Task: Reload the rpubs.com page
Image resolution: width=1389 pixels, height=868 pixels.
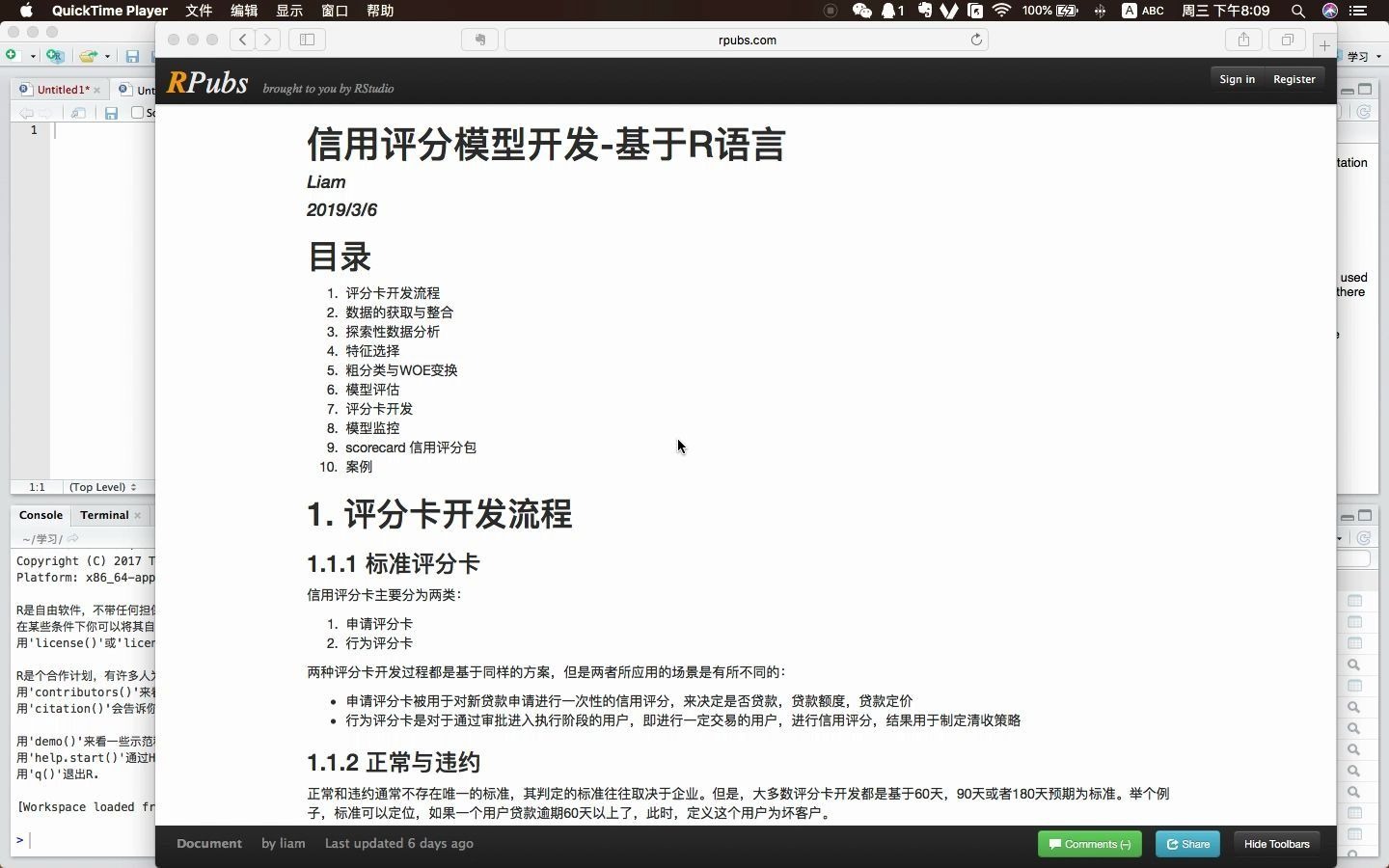Action: [x=977, y=40]
